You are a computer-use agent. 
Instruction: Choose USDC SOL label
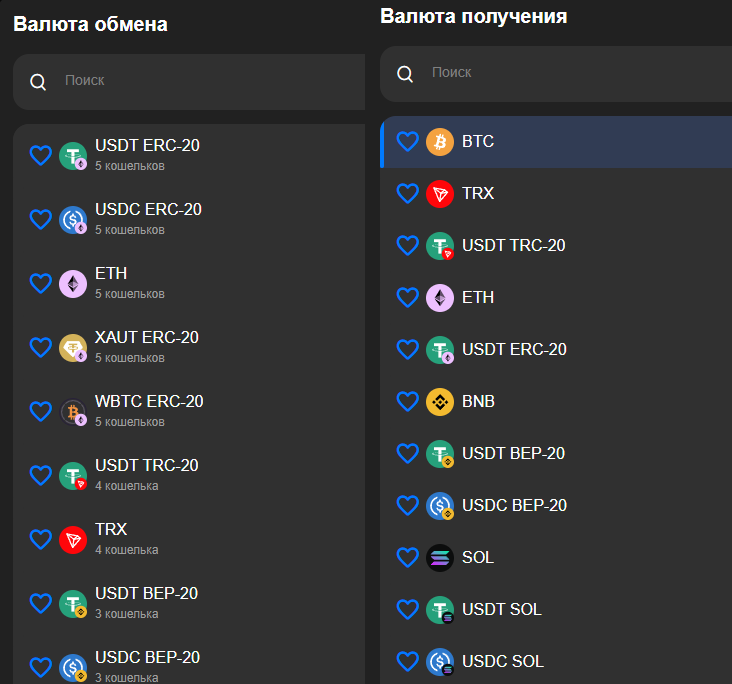[x=503, y=662]
